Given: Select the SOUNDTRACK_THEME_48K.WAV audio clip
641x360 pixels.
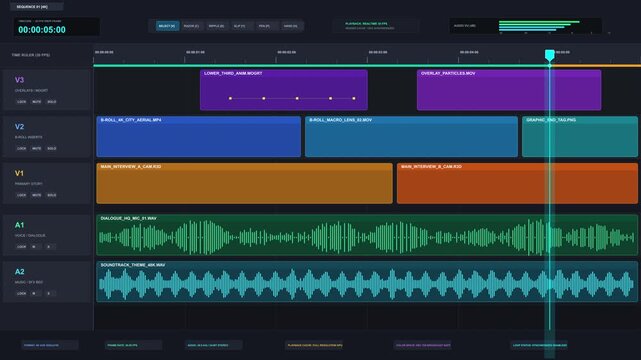Looking at the screenshot, I should (367, 282).
